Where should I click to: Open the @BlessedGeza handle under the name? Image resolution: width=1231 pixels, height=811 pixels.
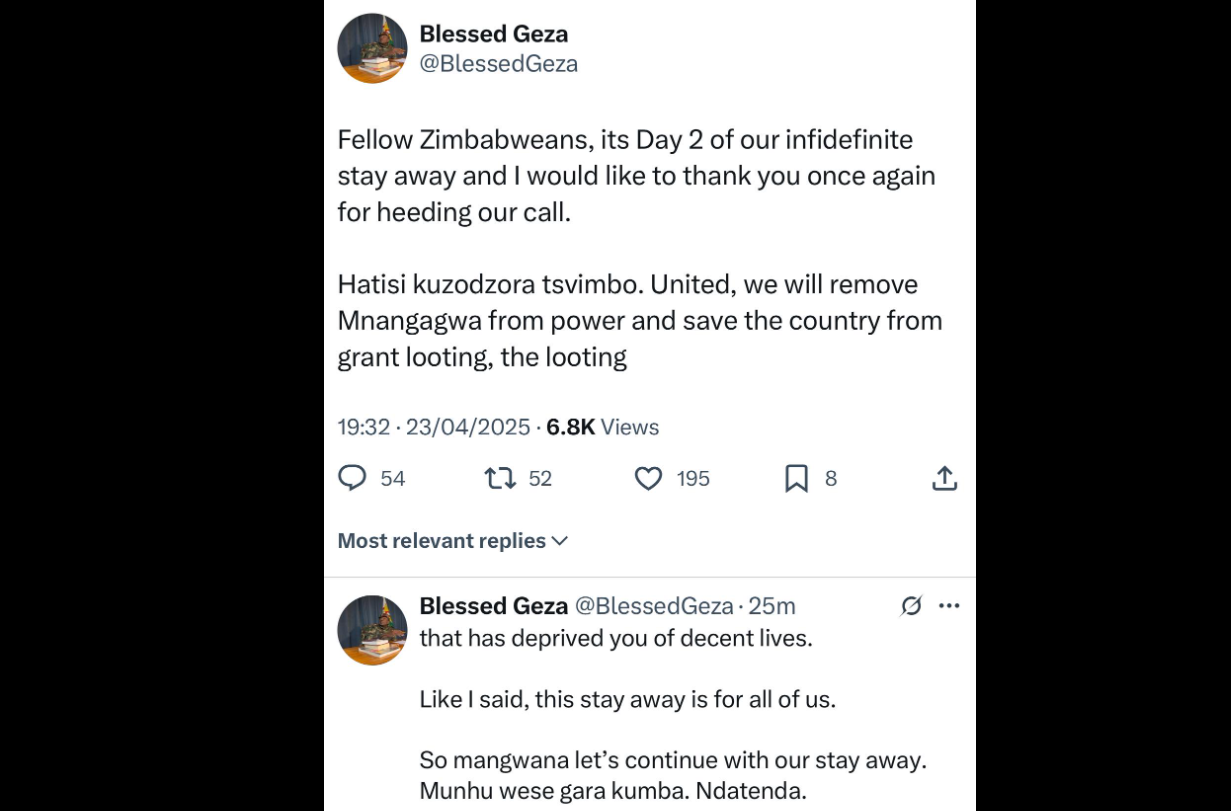498,64
